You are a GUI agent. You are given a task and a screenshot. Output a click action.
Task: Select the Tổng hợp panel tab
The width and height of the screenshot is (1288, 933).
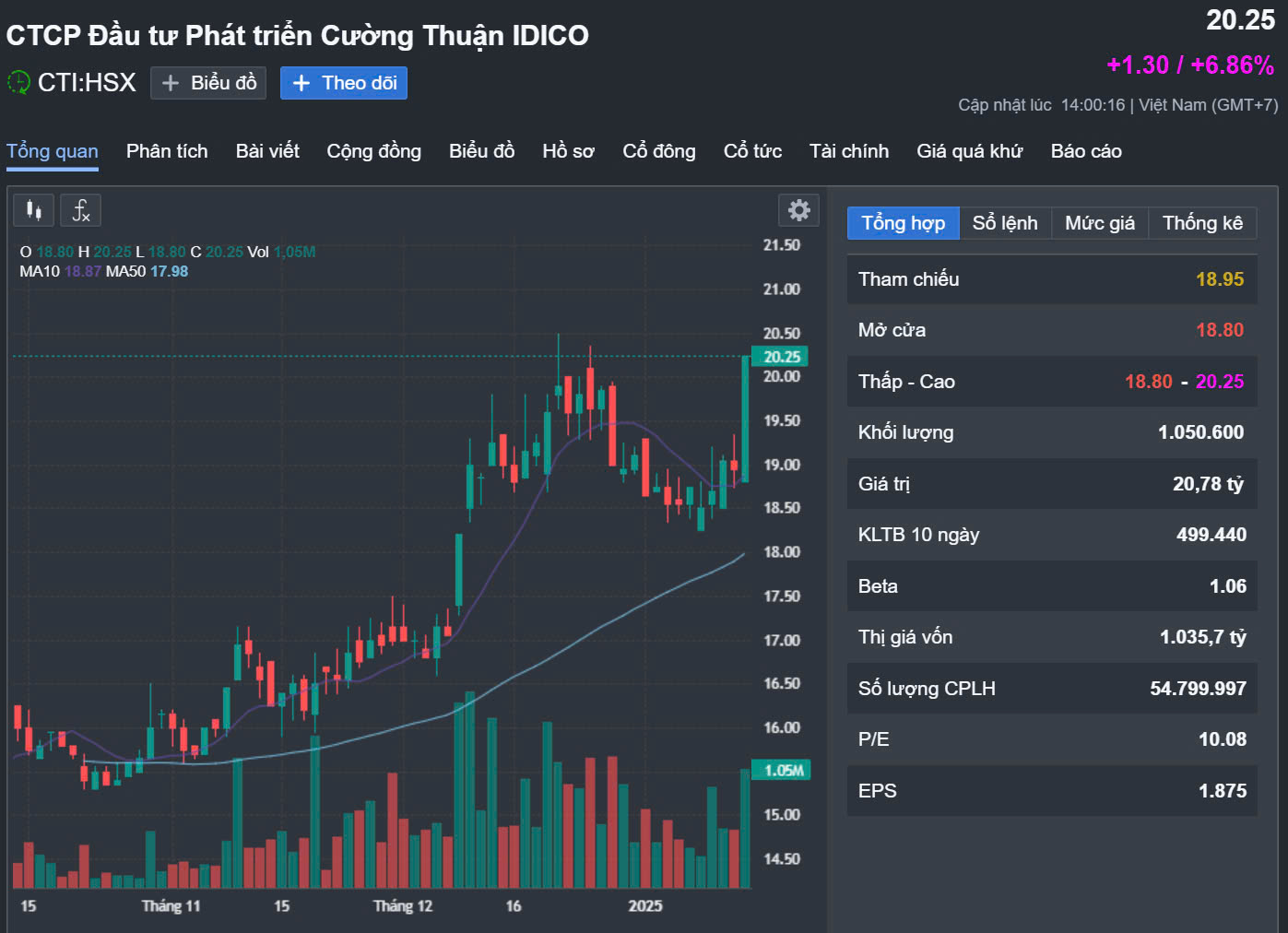(x=904, y=223)
